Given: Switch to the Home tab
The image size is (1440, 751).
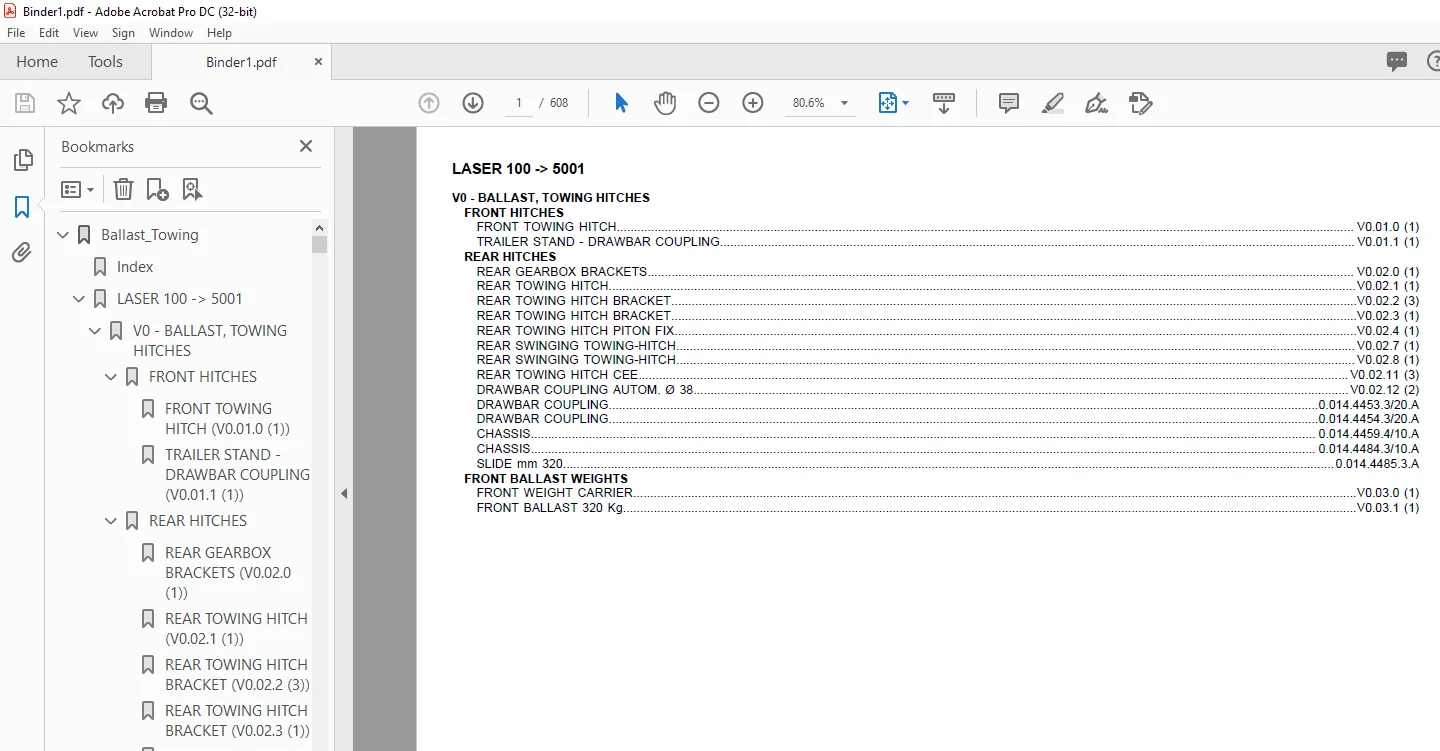Looking at the screenshot, I should [x=37, y=62].
